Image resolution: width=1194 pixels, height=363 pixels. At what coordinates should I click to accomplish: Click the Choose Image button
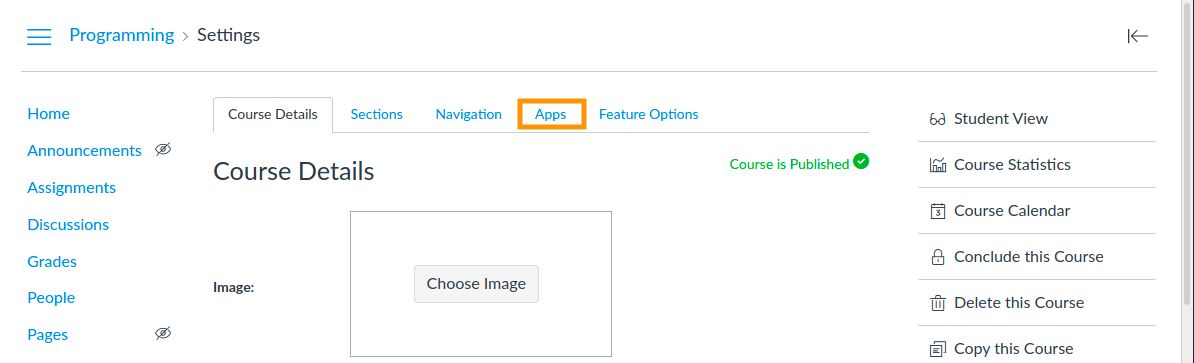[x=476, y=284]
